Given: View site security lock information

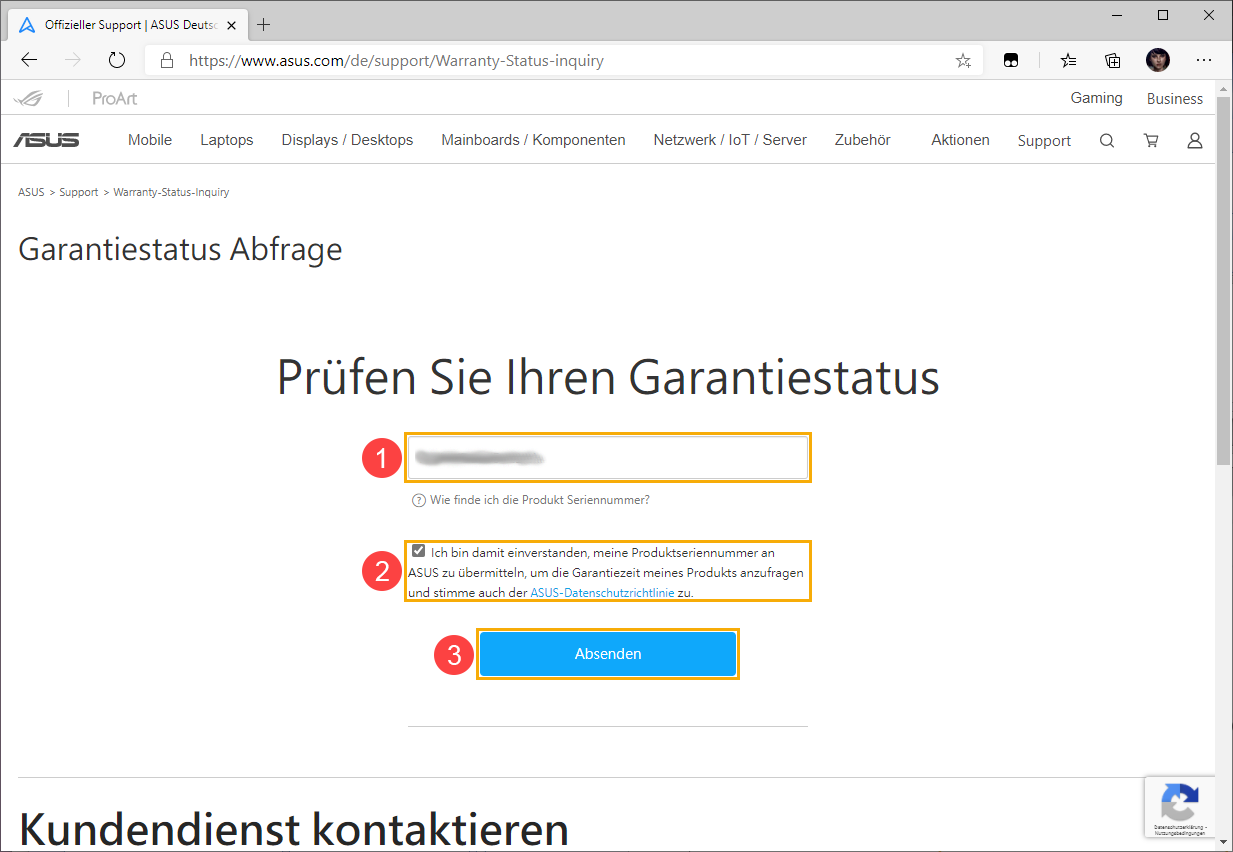Looking at the screenshot, I should 167,60.
